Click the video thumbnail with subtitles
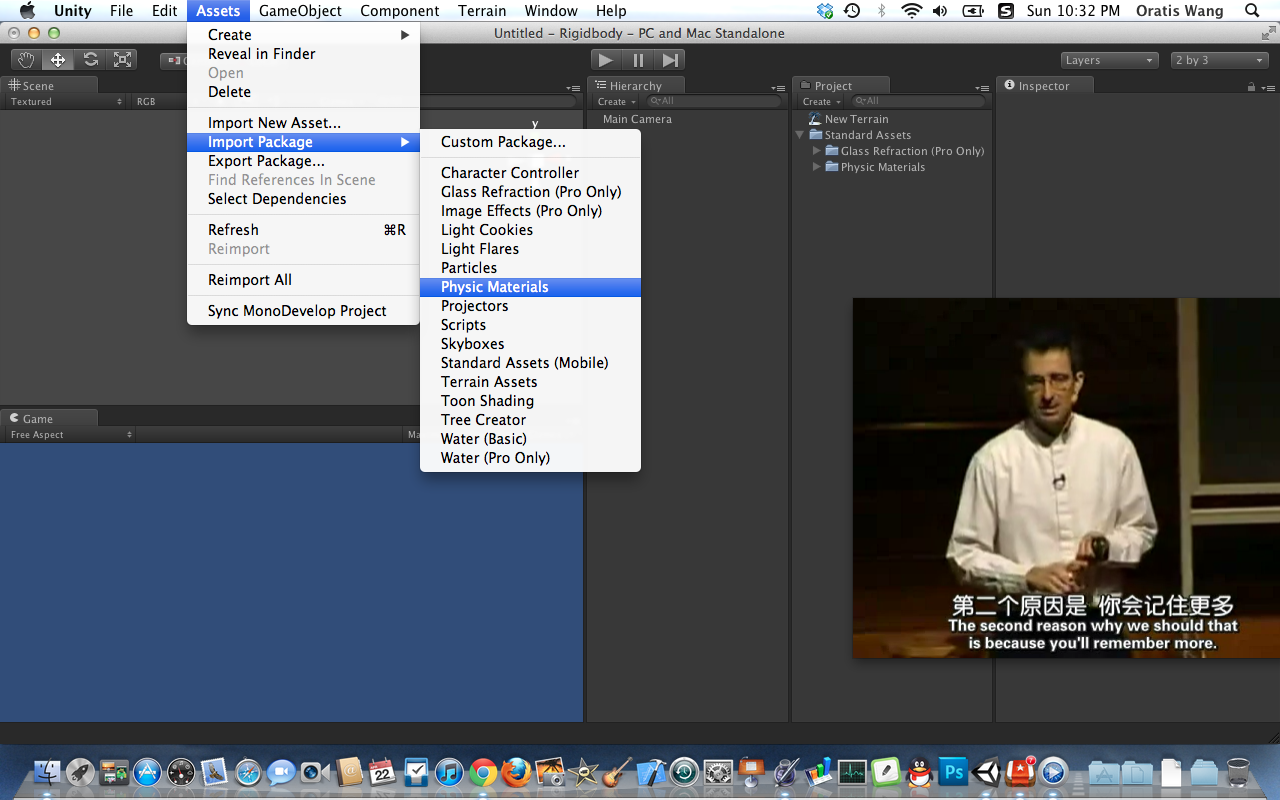This screenshot has width=1280, height=800. pyautogui.click(x=1066, y=478)
